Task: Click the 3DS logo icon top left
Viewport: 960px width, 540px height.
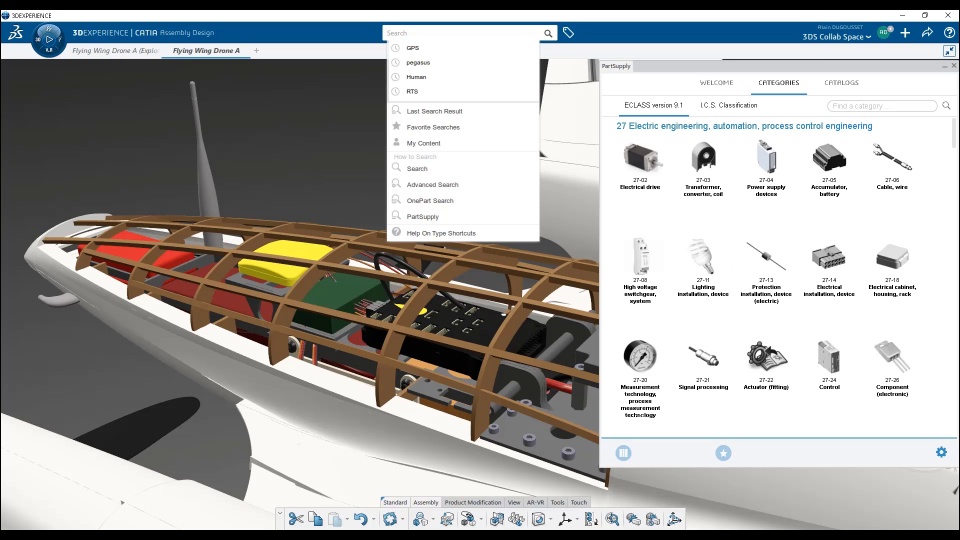Action: (15, 33)
